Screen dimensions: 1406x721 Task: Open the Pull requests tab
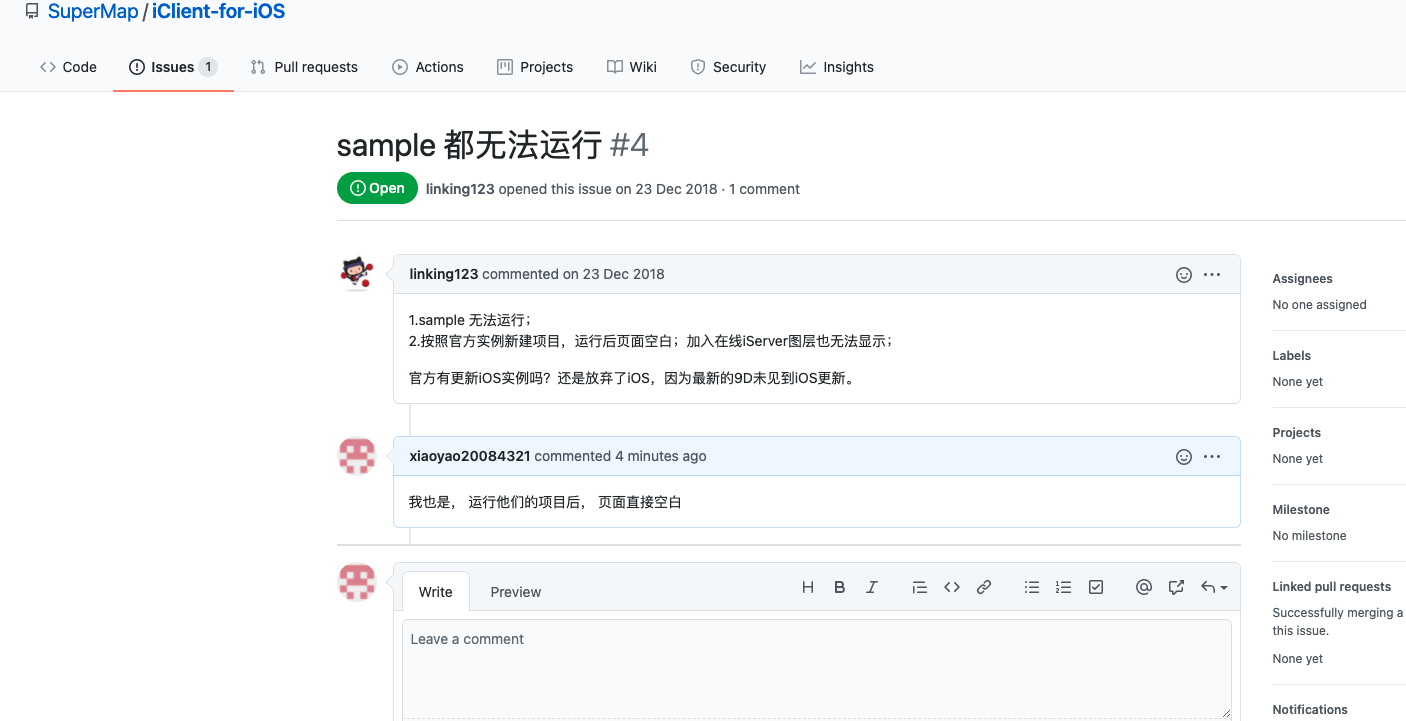304,67
